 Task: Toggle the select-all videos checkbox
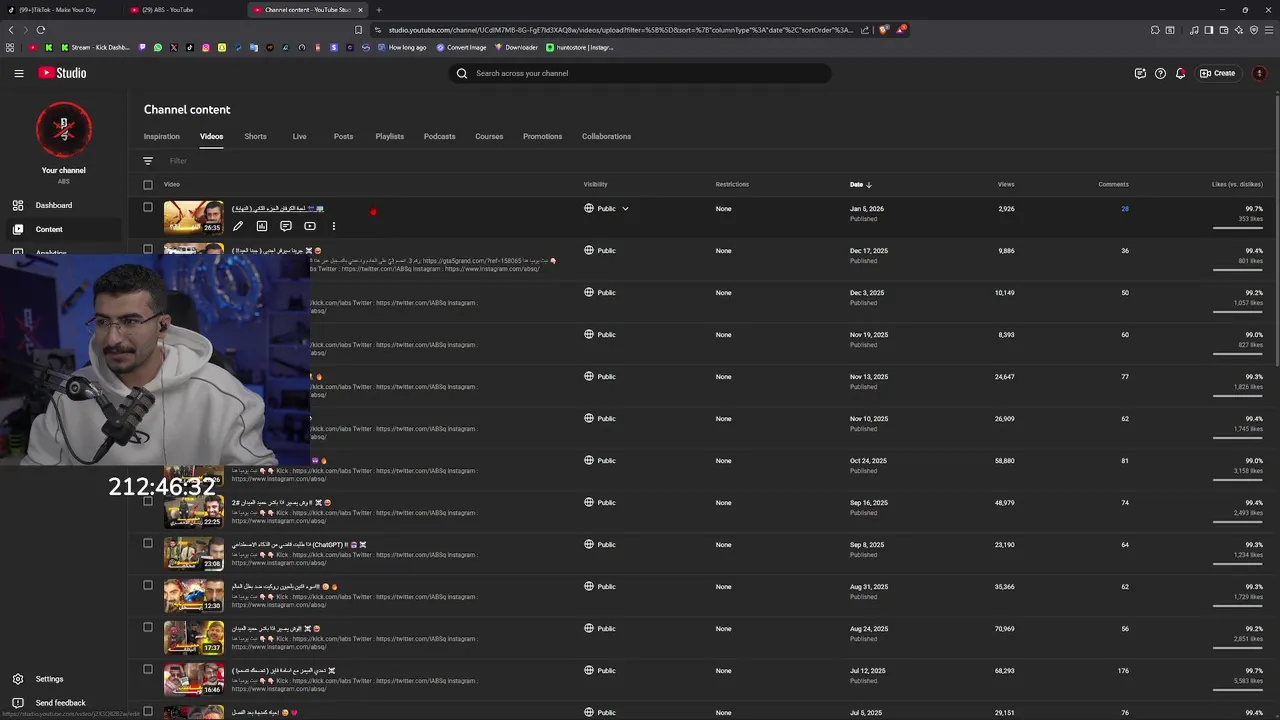[148, 184]
